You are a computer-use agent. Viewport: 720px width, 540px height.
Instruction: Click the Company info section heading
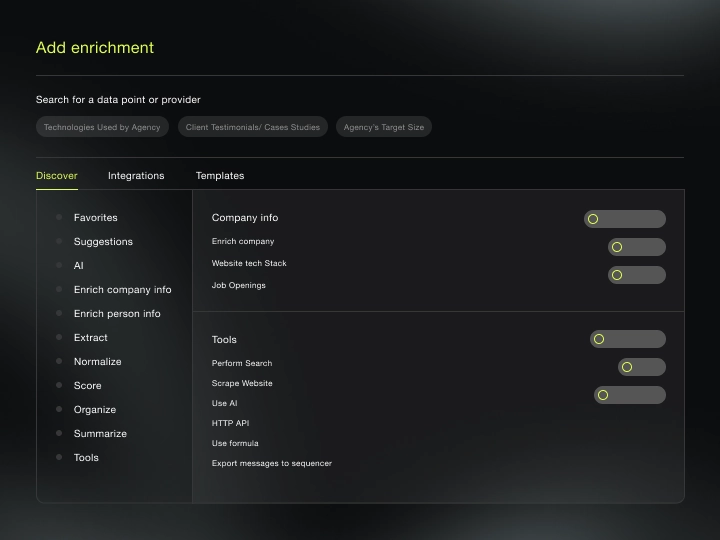click(245, 218)
